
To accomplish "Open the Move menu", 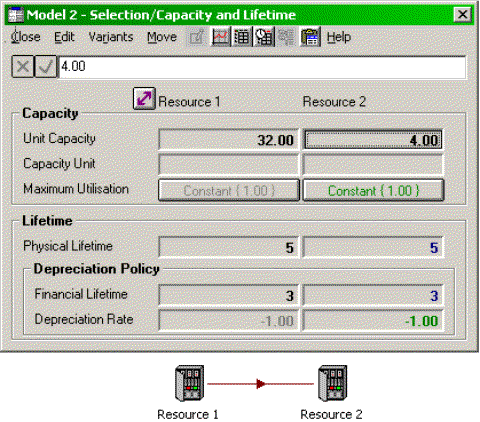I will (x=162, y=37).
